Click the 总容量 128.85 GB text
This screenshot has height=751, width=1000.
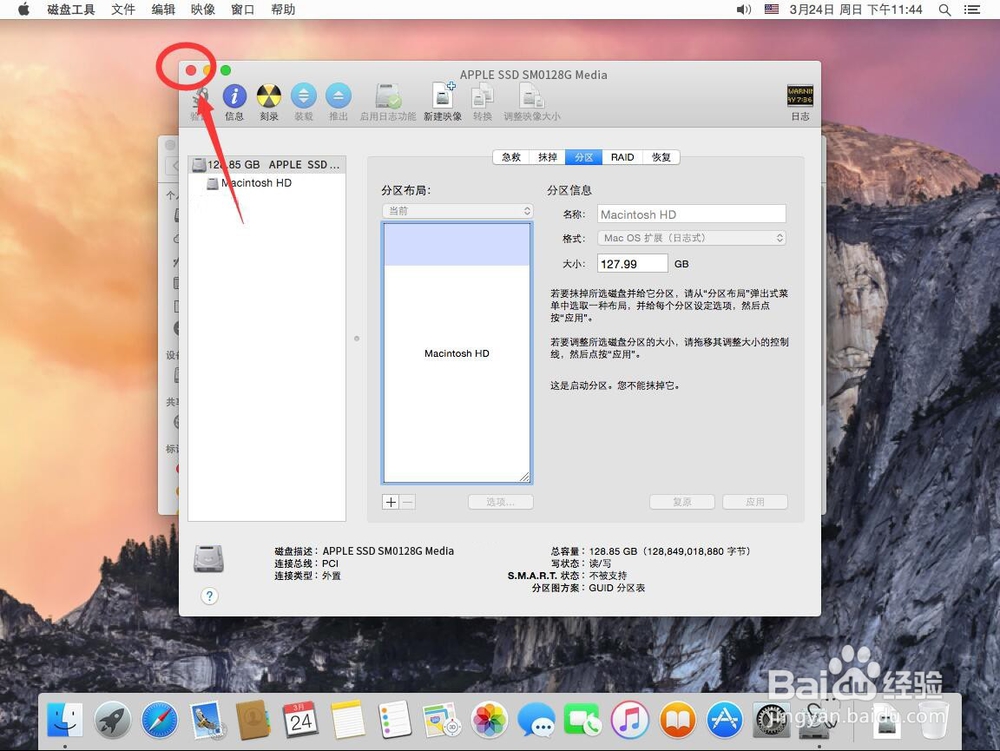[x=651, y=551]
